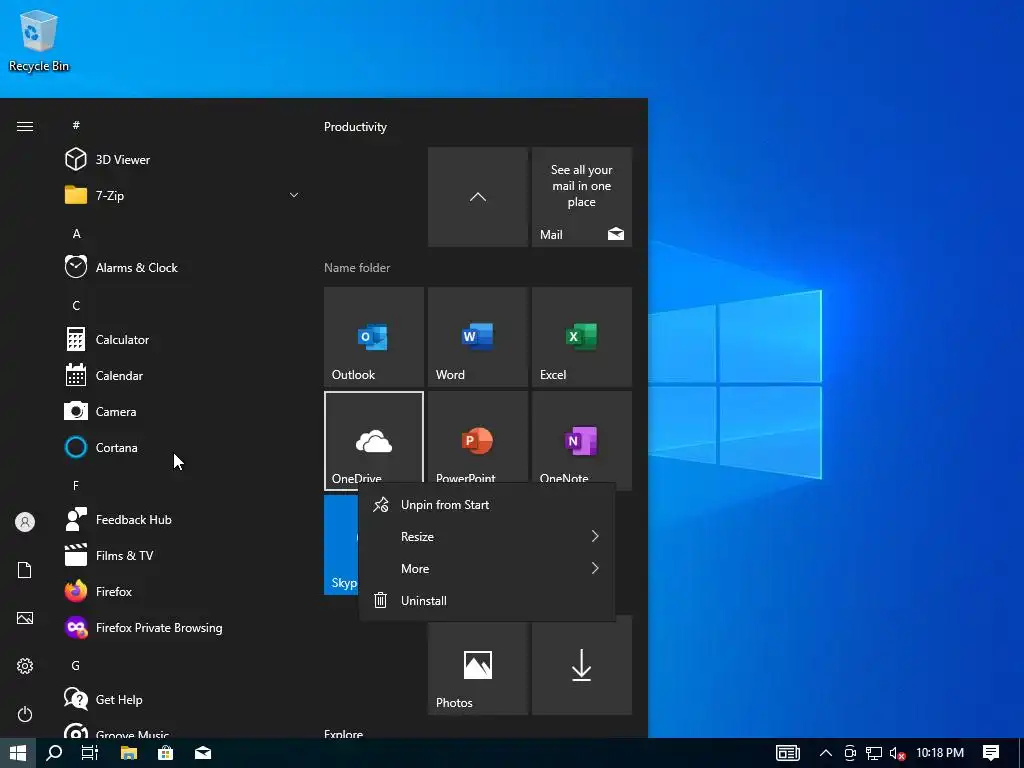
Task: Click the # section header
Action: click(x=76, y=125)
